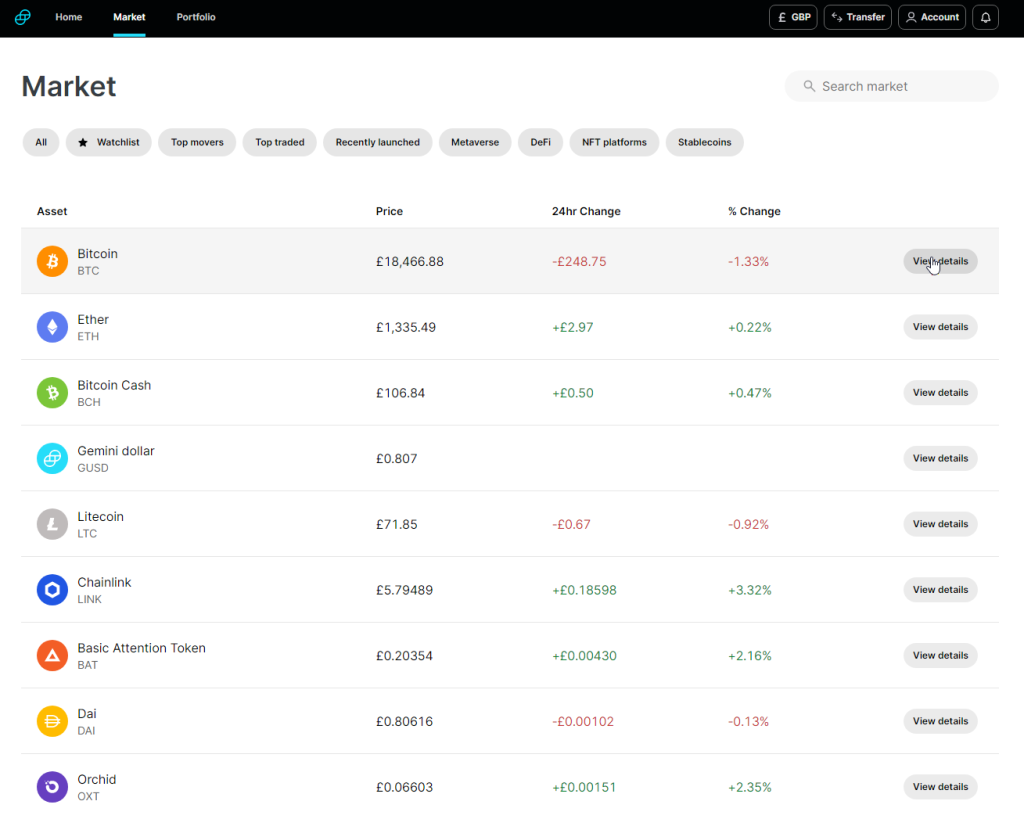Click the Orchid purple icon
Screen dimensions: 1024x819
coord(52,787)
